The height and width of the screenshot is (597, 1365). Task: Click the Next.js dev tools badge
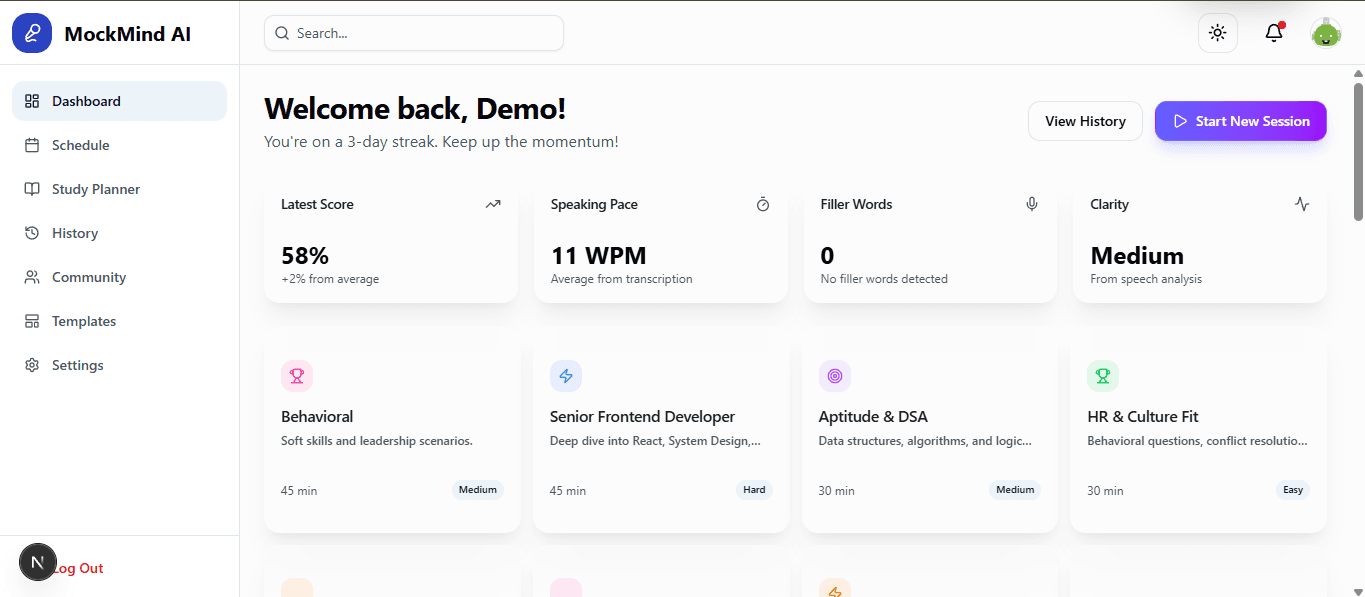[x=38, y=563]
